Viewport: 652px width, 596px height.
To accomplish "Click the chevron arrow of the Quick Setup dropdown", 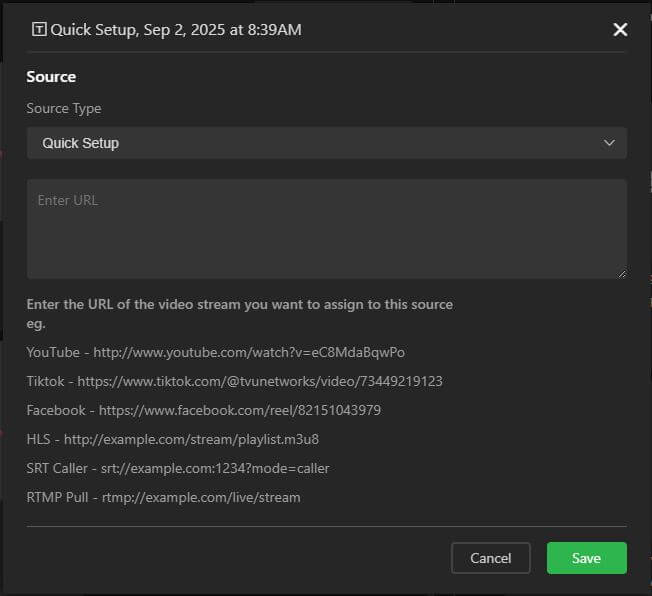I will click(609, 143).
